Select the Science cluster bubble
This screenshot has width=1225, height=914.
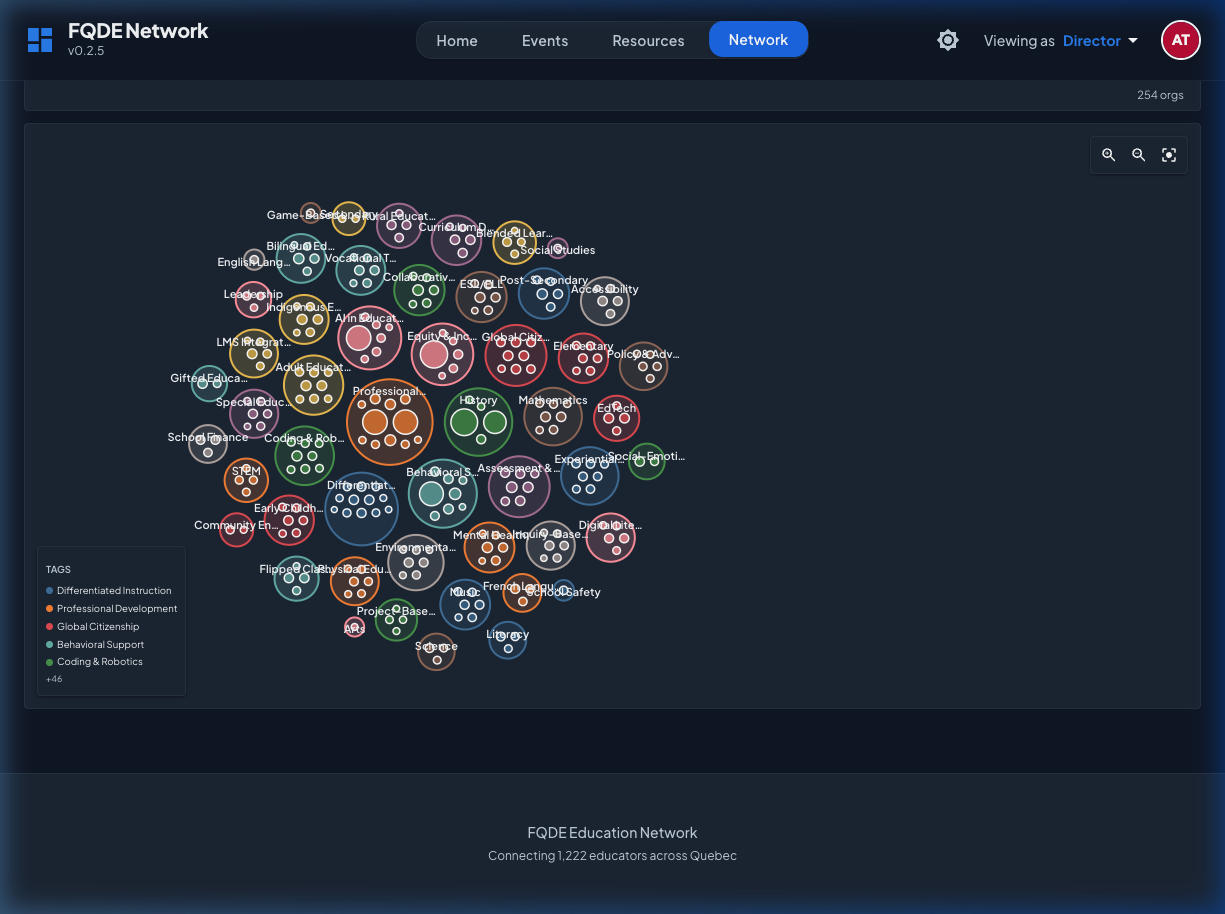pos(436,652)
